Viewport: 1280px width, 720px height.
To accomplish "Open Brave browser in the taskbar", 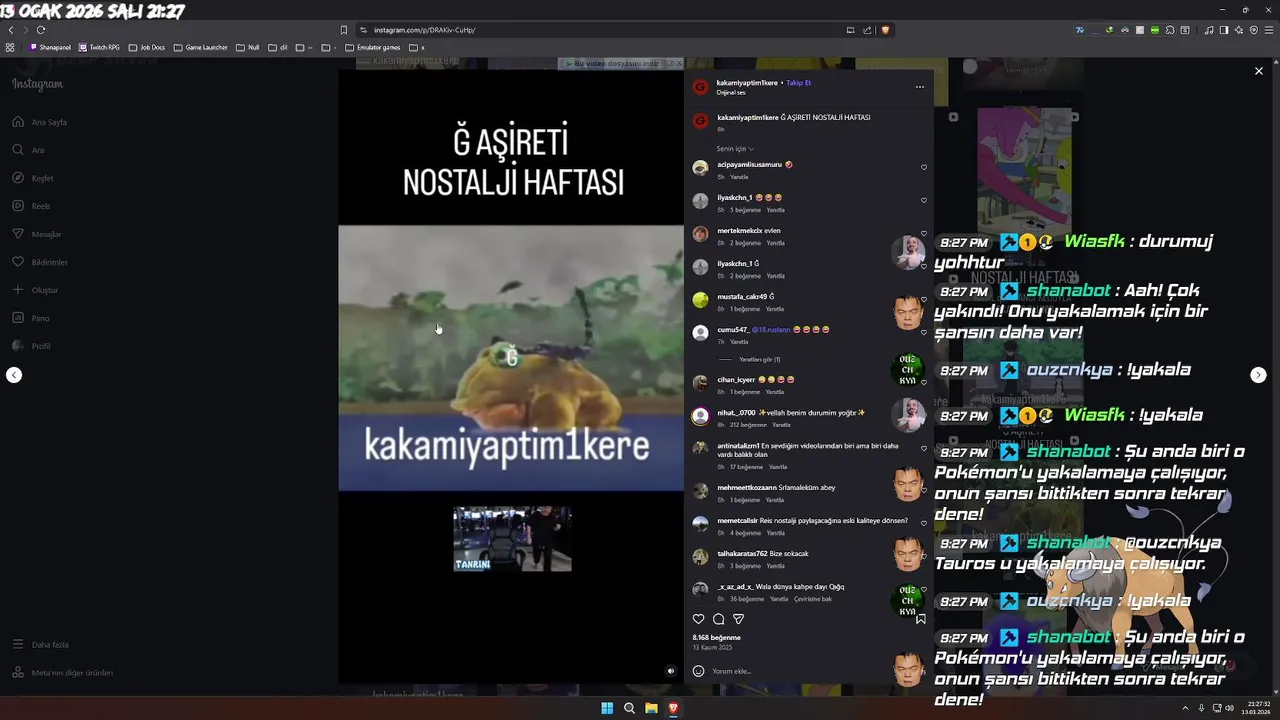I will click(673, 708).
